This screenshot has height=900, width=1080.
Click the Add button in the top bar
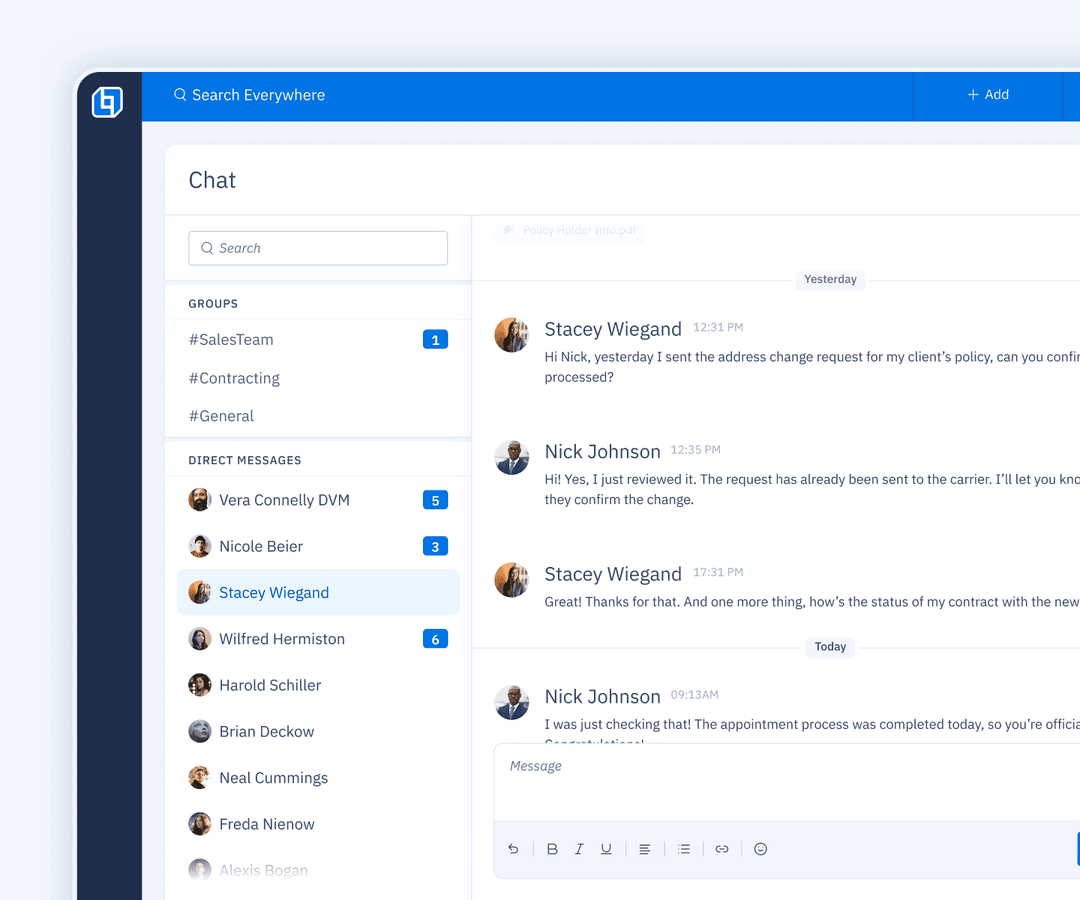click(x=987, y=94)
